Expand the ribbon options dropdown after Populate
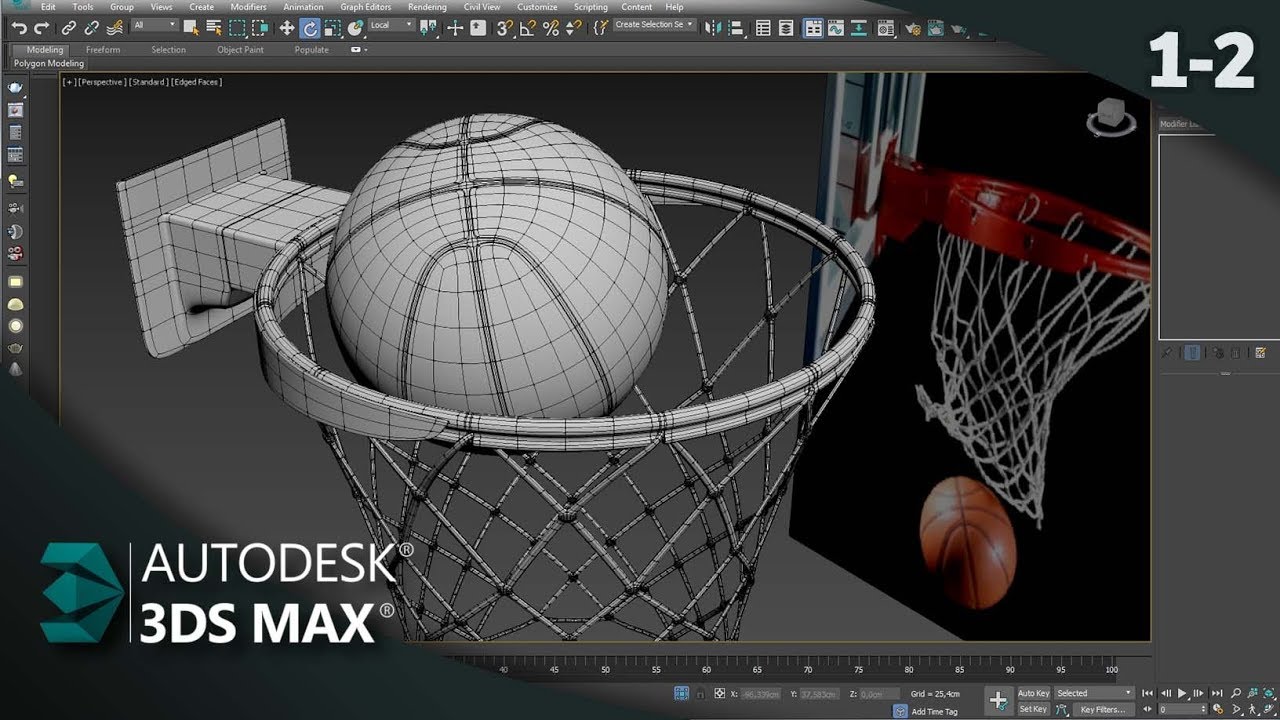Image resolution: width=1280 pixels, height=720 pixels. click(x=359, y=50)
